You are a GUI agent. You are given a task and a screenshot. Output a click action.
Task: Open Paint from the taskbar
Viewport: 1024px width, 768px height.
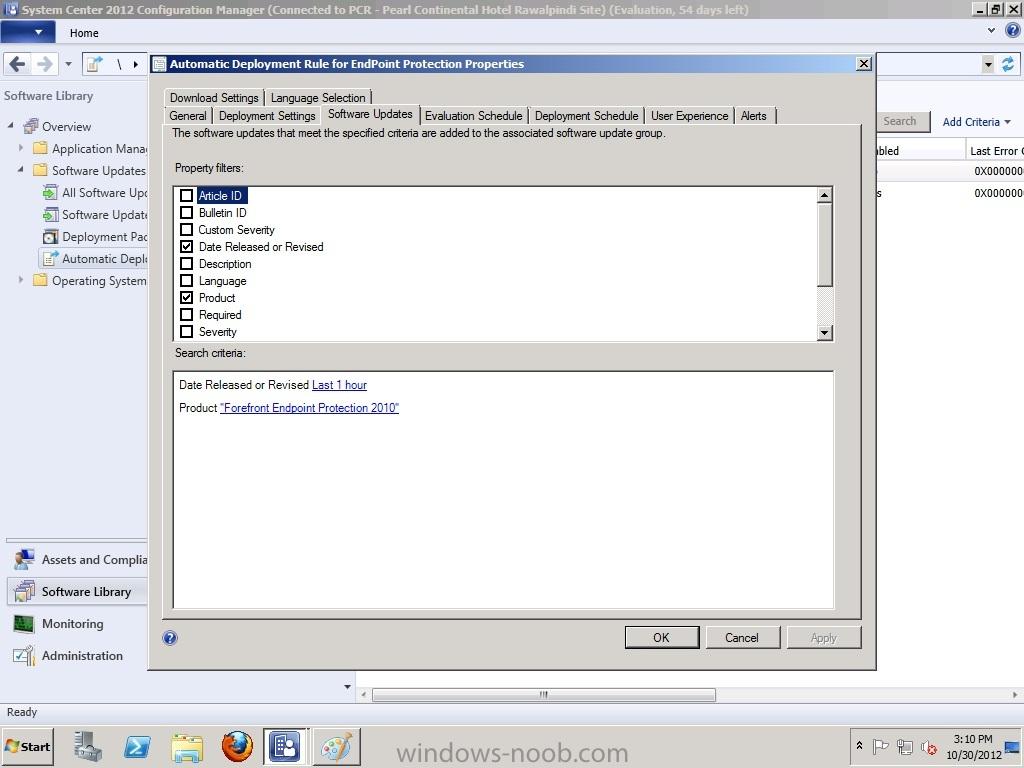pos(336,746)
